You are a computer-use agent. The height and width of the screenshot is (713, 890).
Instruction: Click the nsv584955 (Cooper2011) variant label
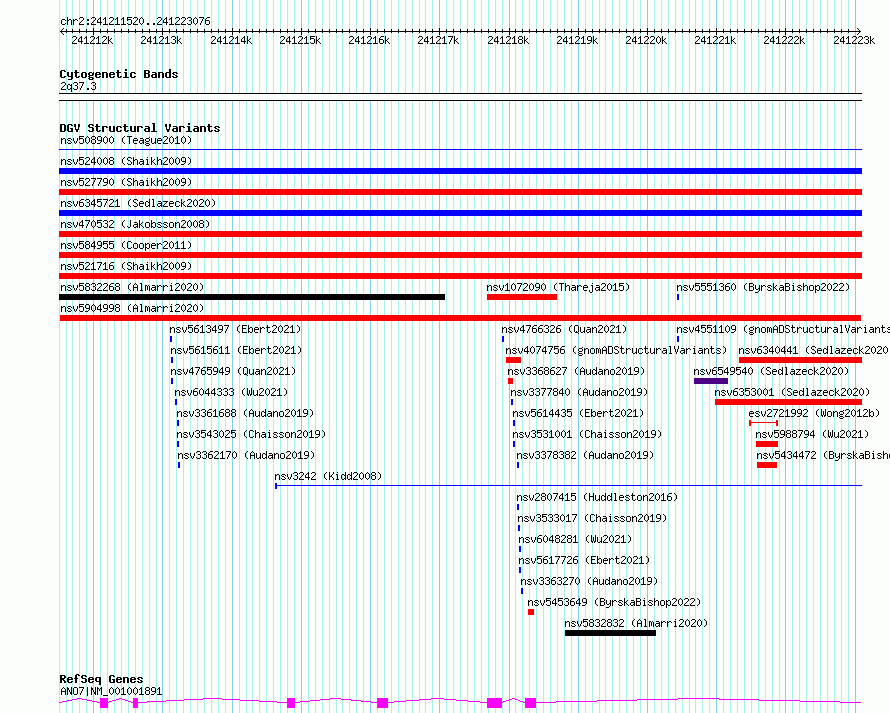click(126, 245)
